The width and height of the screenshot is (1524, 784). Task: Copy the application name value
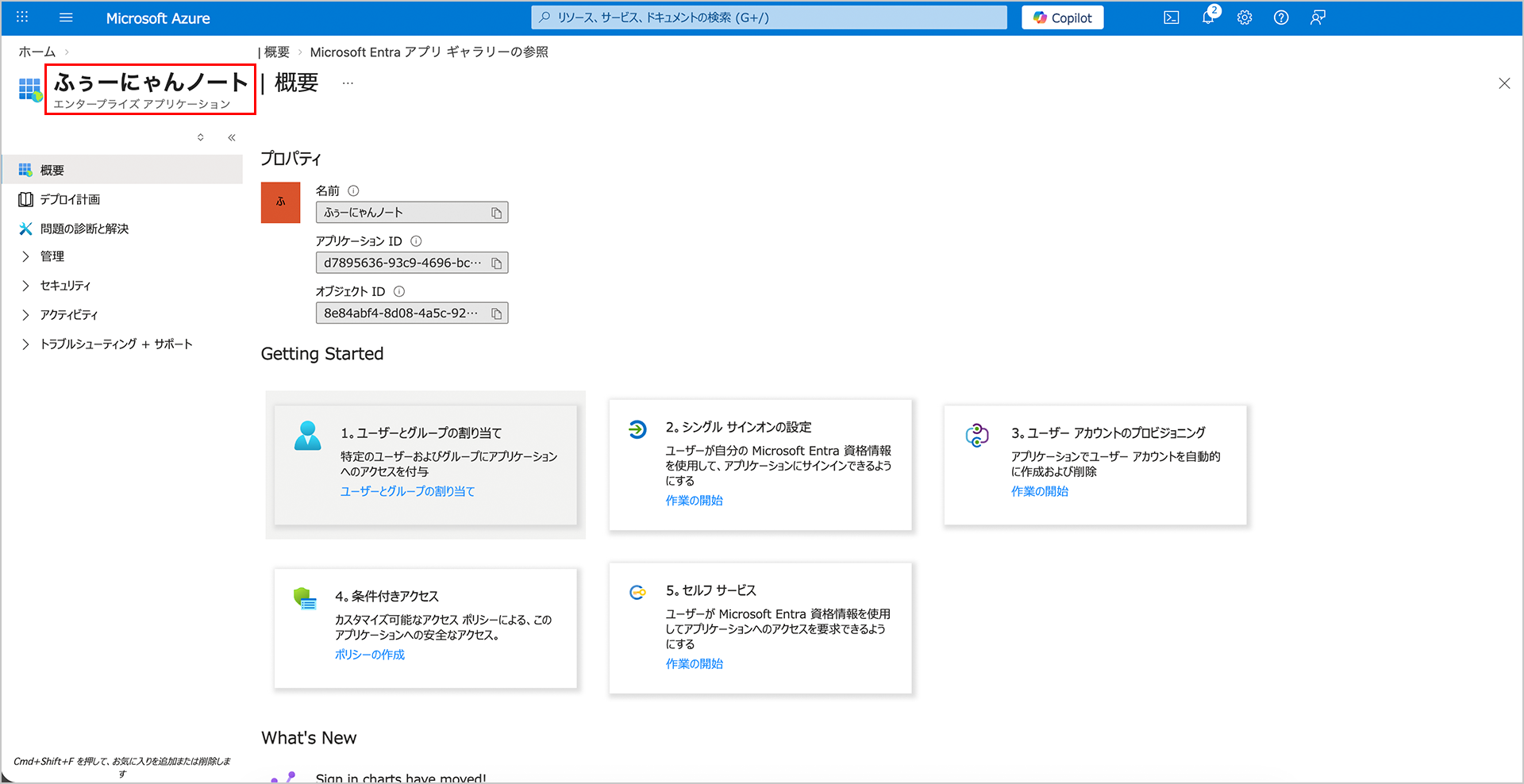pyautogui.click(x=496, y=213)
